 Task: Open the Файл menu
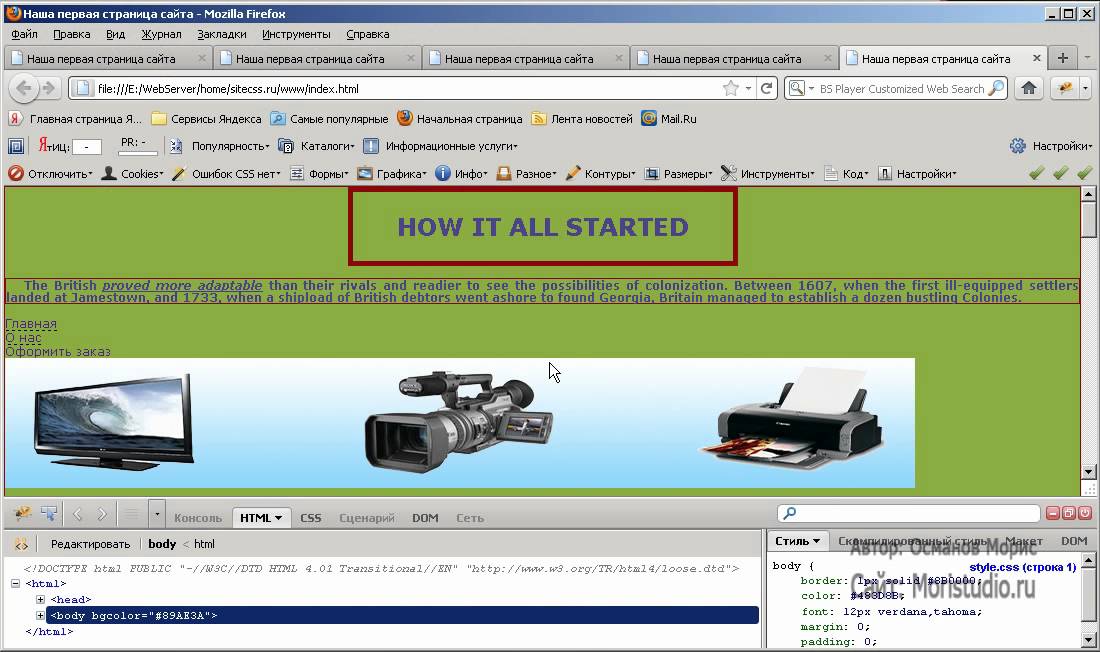[25, 34]
